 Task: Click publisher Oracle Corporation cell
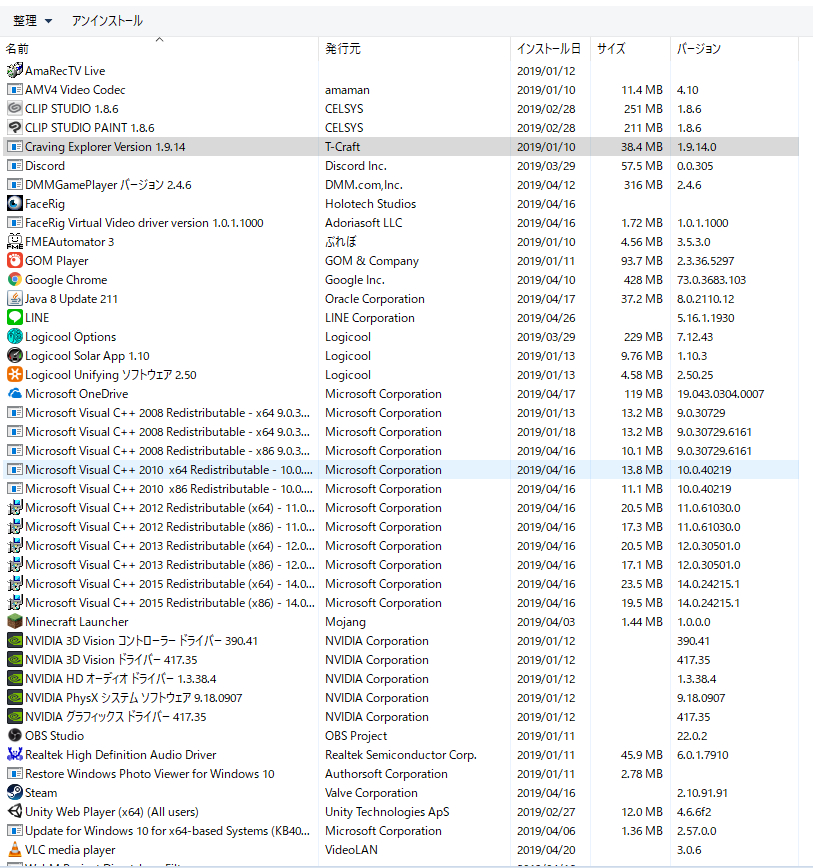point(375,298)
